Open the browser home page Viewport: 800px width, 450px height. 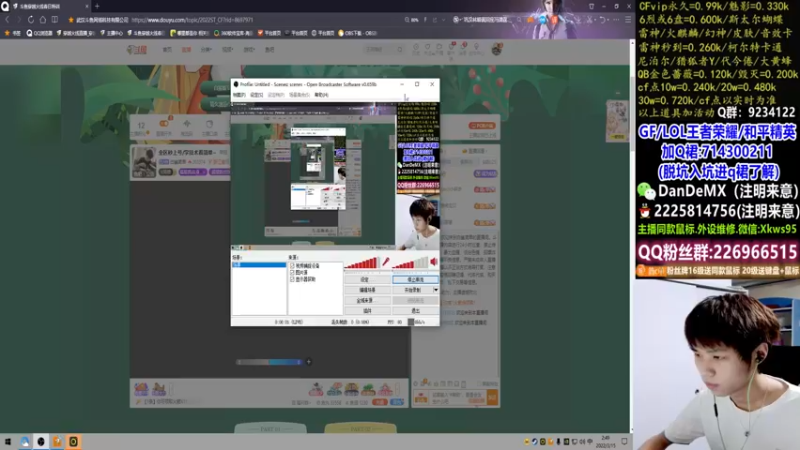coord(43,20)
